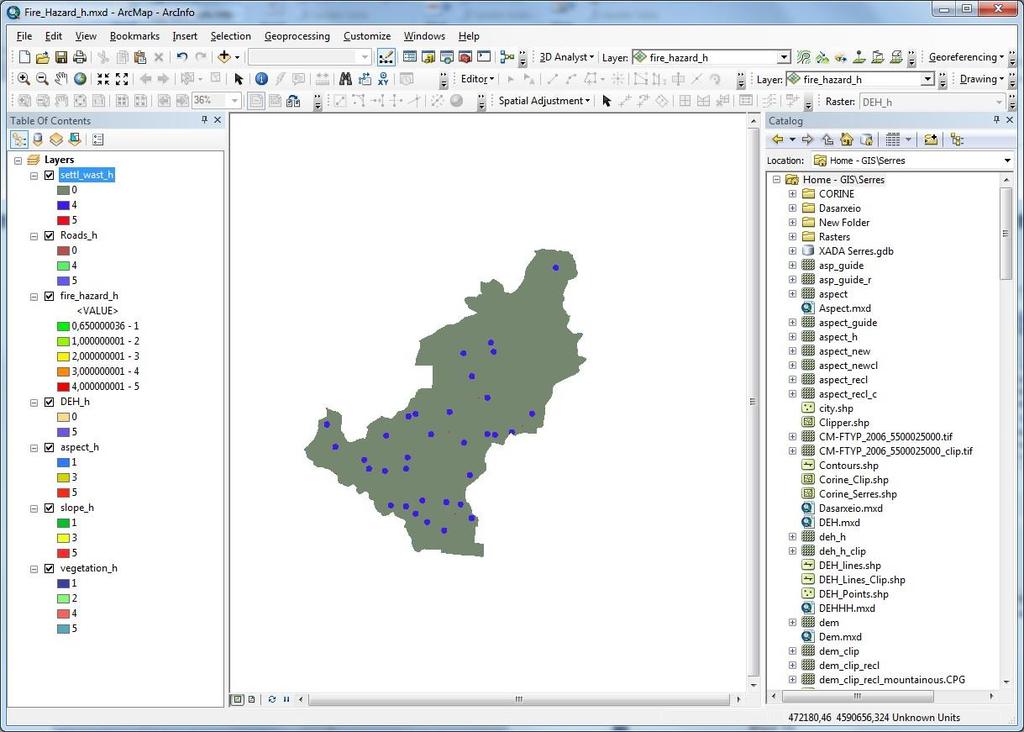The image size is (1024, 732).
Task: Open the File menu
Action: click(24, 36)
